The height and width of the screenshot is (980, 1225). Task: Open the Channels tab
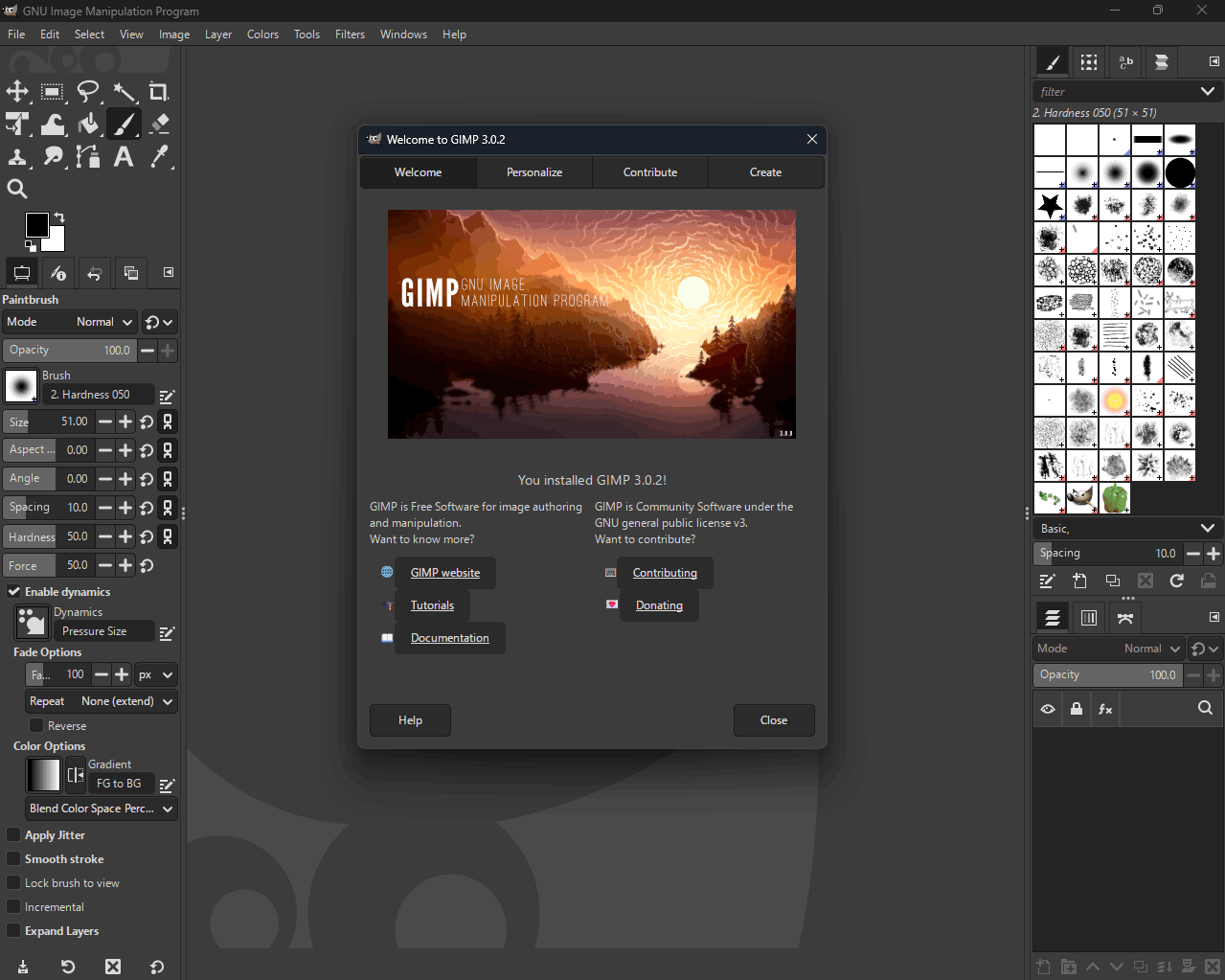(1089, 618)
